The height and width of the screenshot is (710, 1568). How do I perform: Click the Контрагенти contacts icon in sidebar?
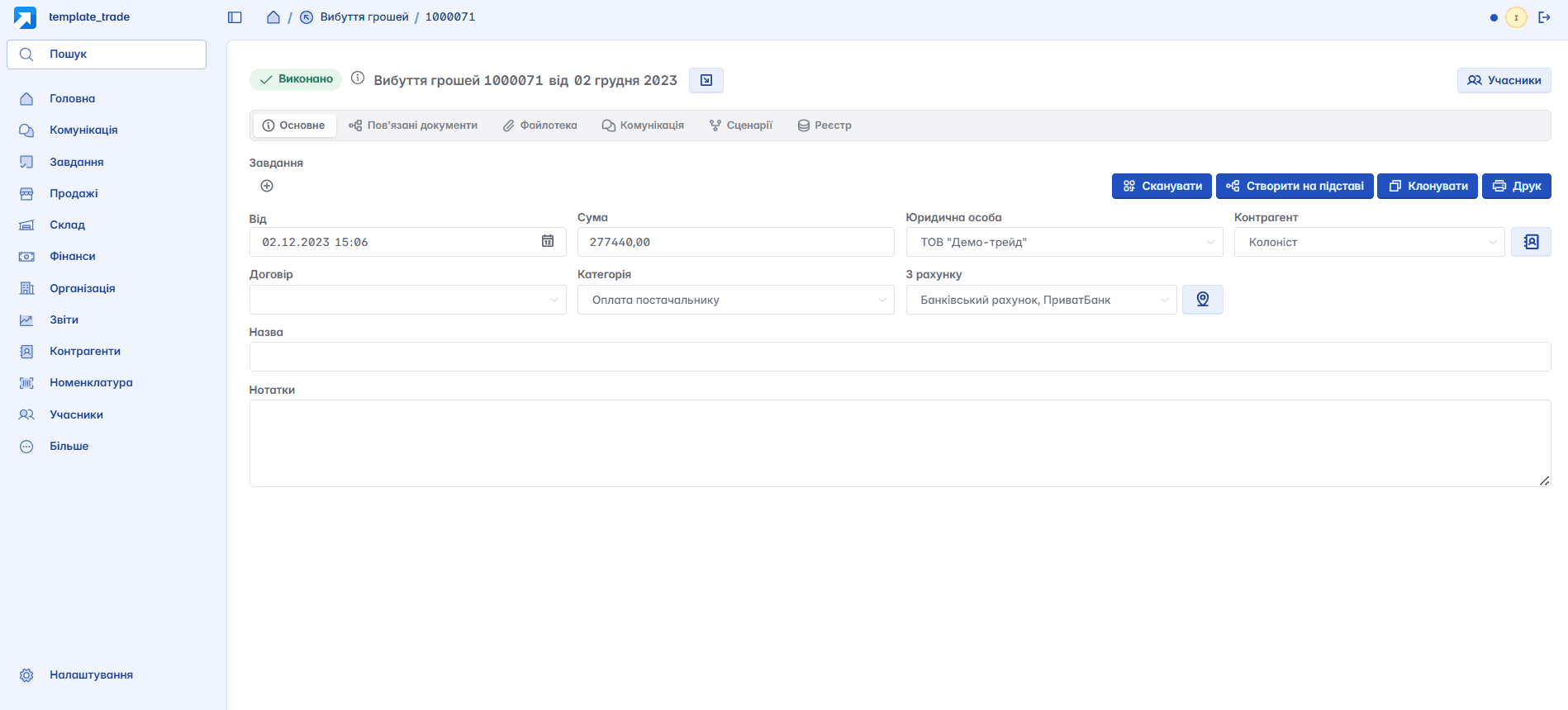coord(26,352)
